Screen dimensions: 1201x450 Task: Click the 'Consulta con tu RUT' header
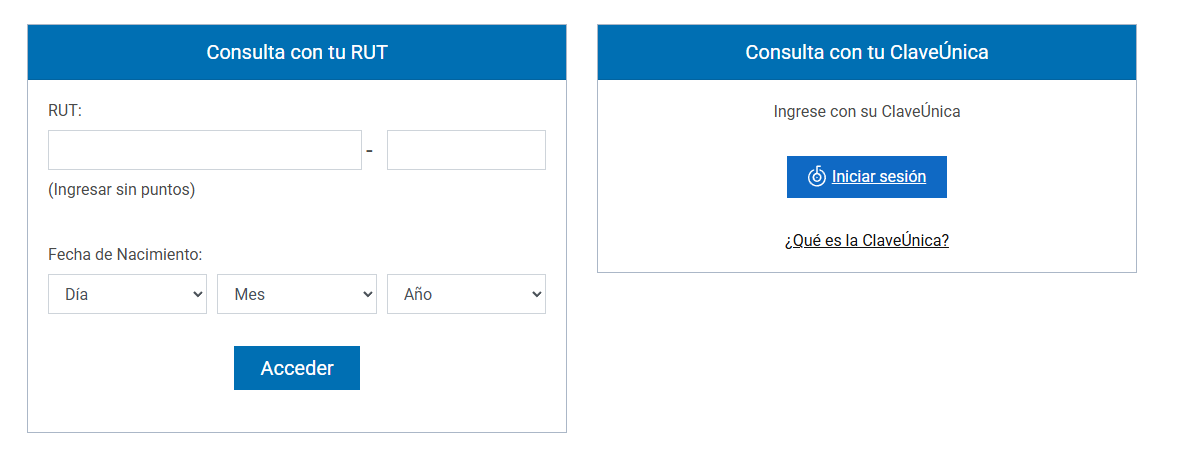(x=297, y=52)
